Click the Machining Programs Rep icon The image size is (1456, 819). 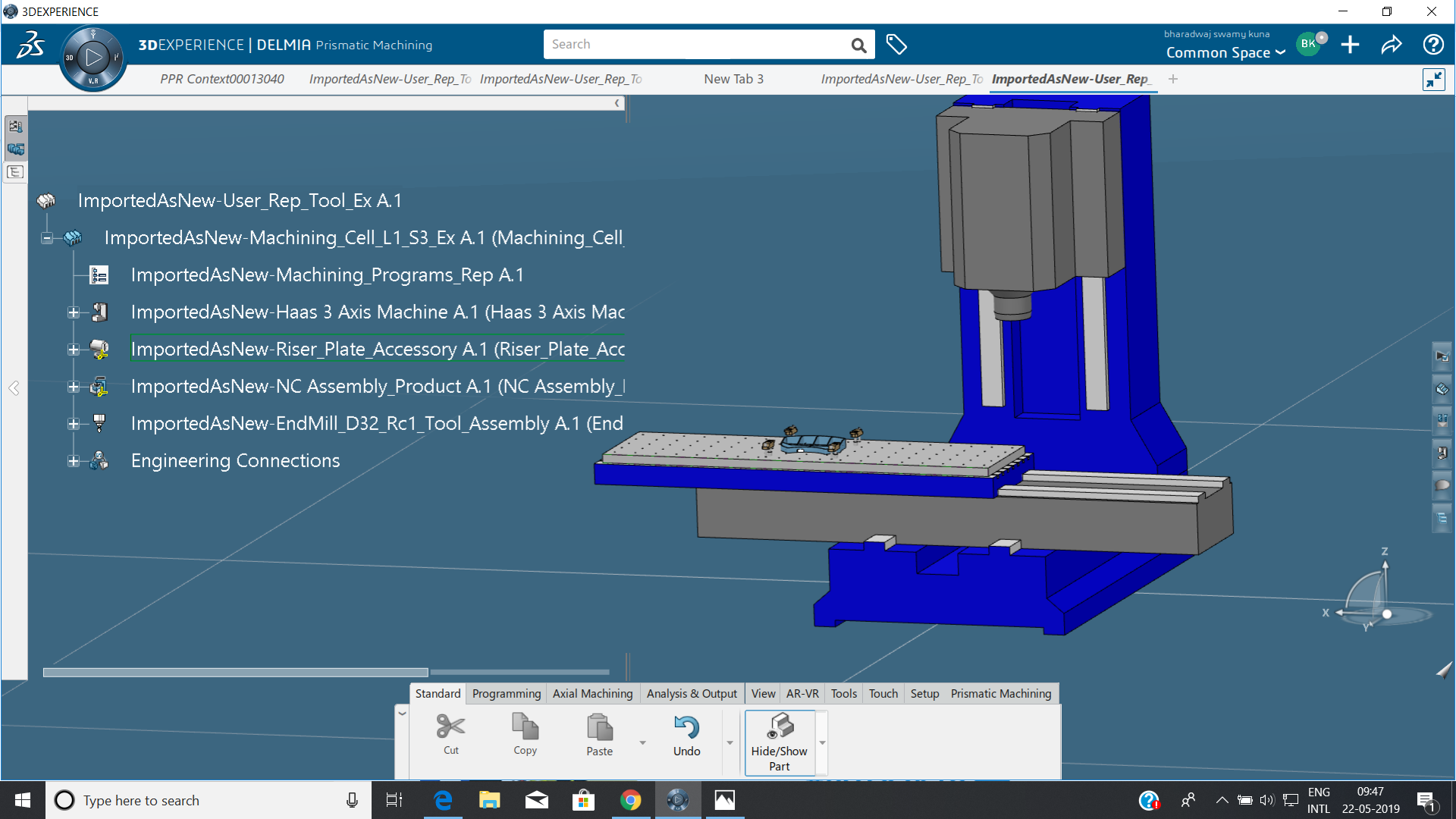point(99,275)
